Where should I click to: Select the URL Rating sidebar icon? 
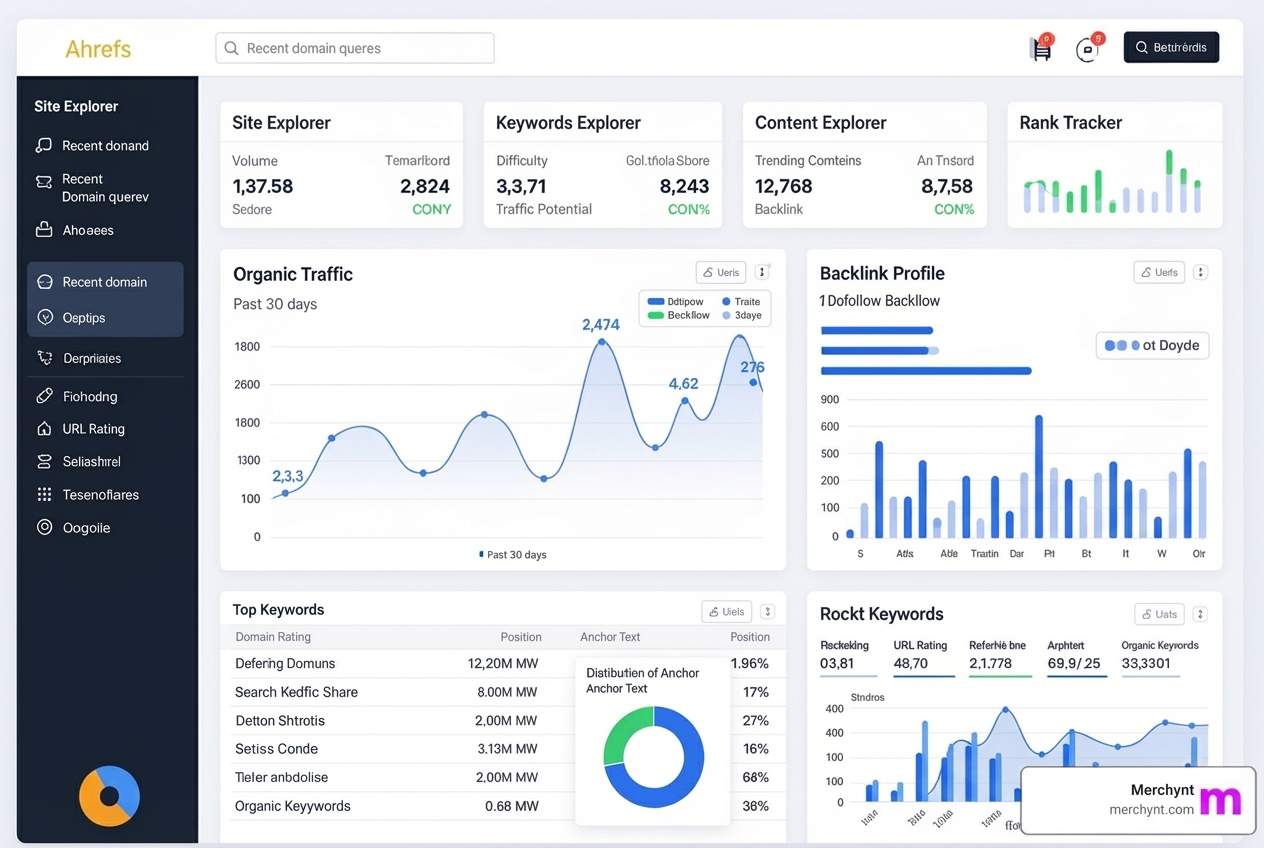pyautogui.click(x=43, y=428)
